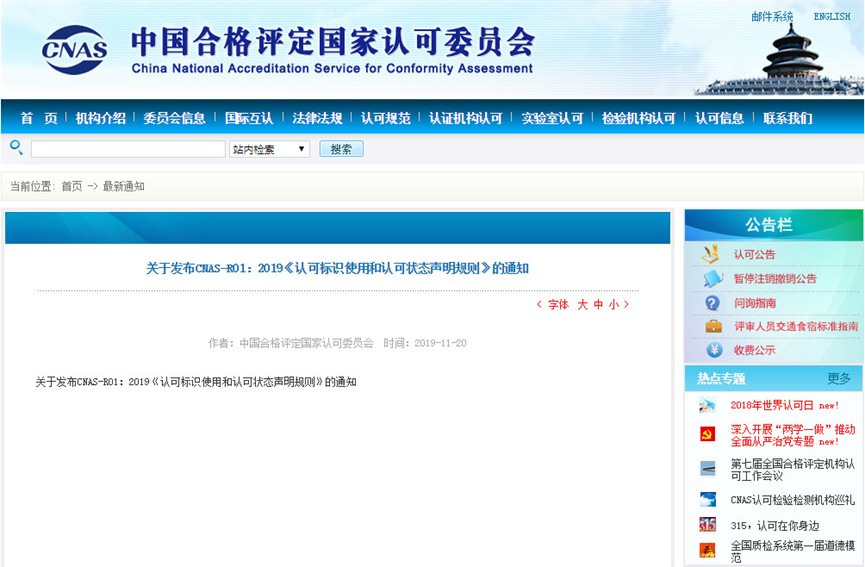865x567 pixels.
Task: Select the 小 font size option
Action: tap(613, 305)
